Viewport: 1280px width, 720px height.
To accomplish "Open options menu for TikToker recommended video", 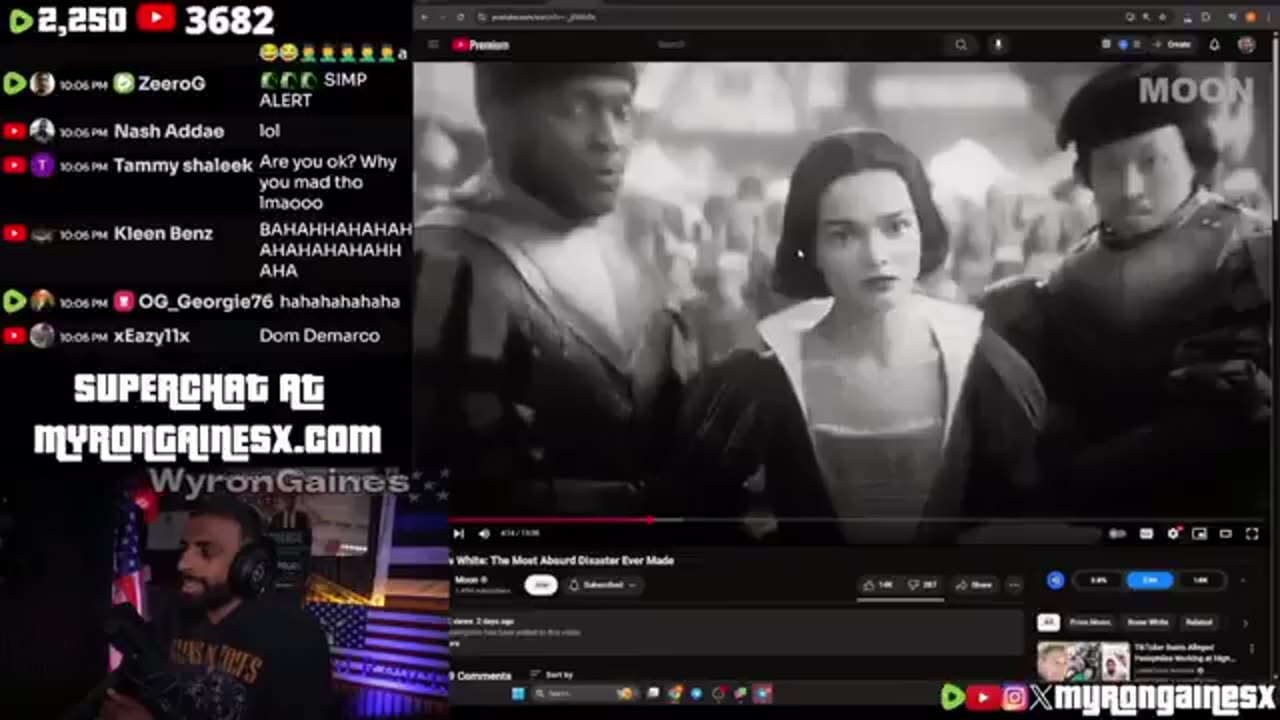I will coord(1251,649).
